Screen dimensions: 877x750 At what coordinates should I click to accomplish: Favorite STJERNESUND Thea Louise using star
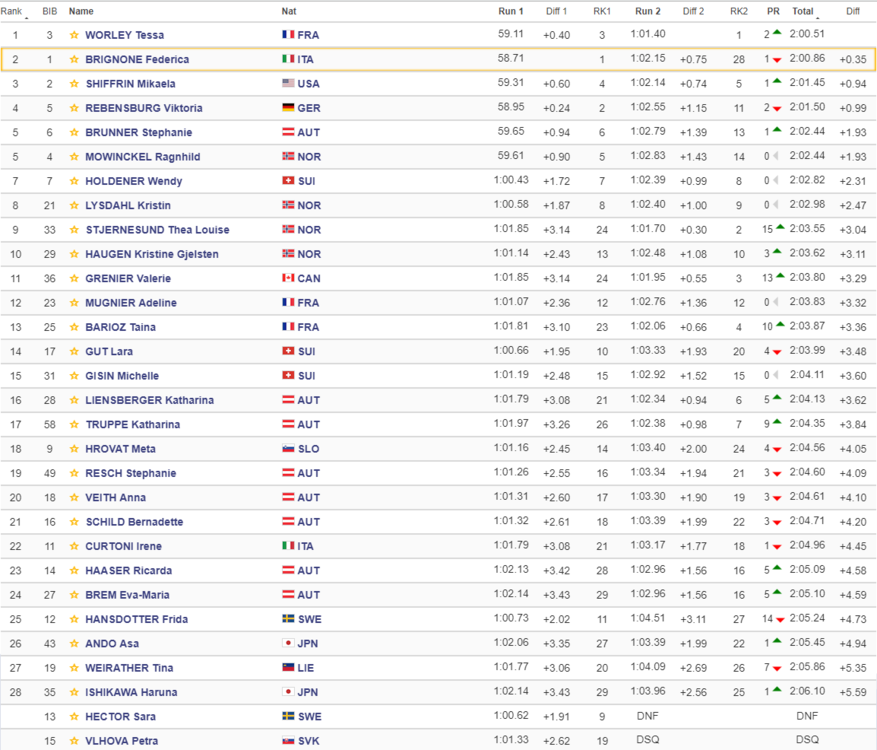coord(74,230)
